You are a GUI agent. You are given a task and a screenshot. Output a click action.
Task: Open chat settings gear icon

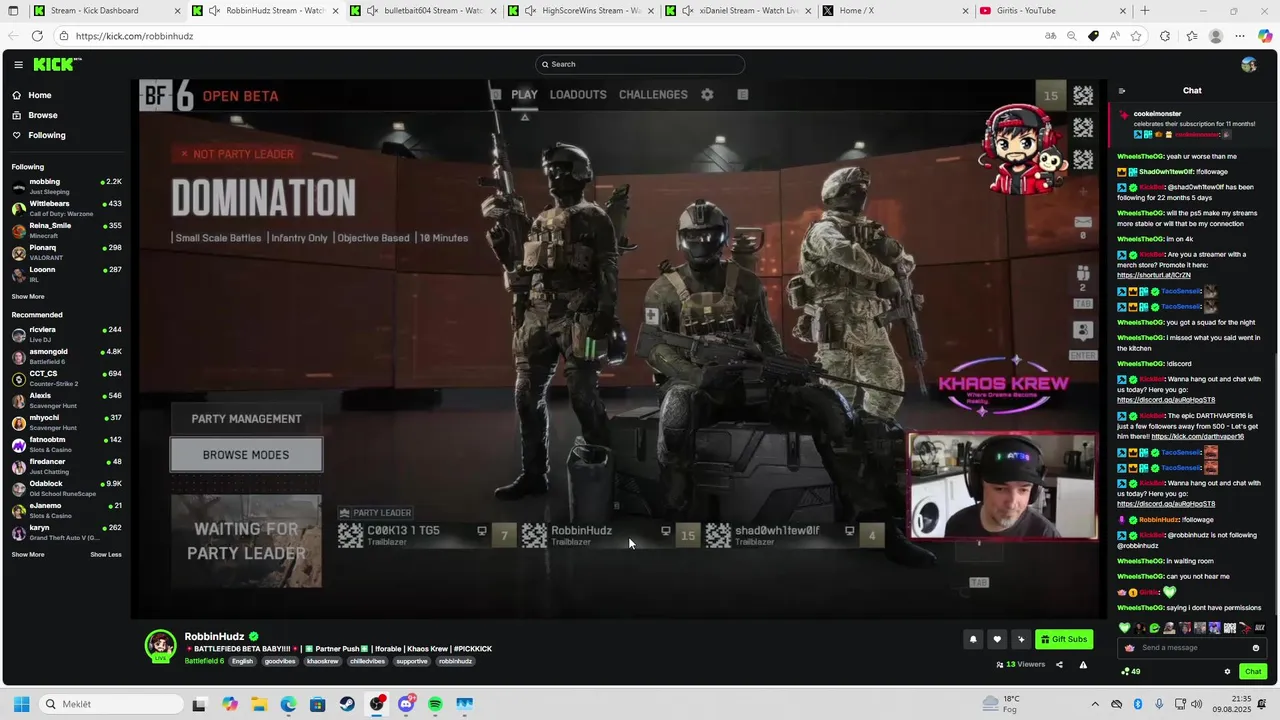tap(1227, 671)
